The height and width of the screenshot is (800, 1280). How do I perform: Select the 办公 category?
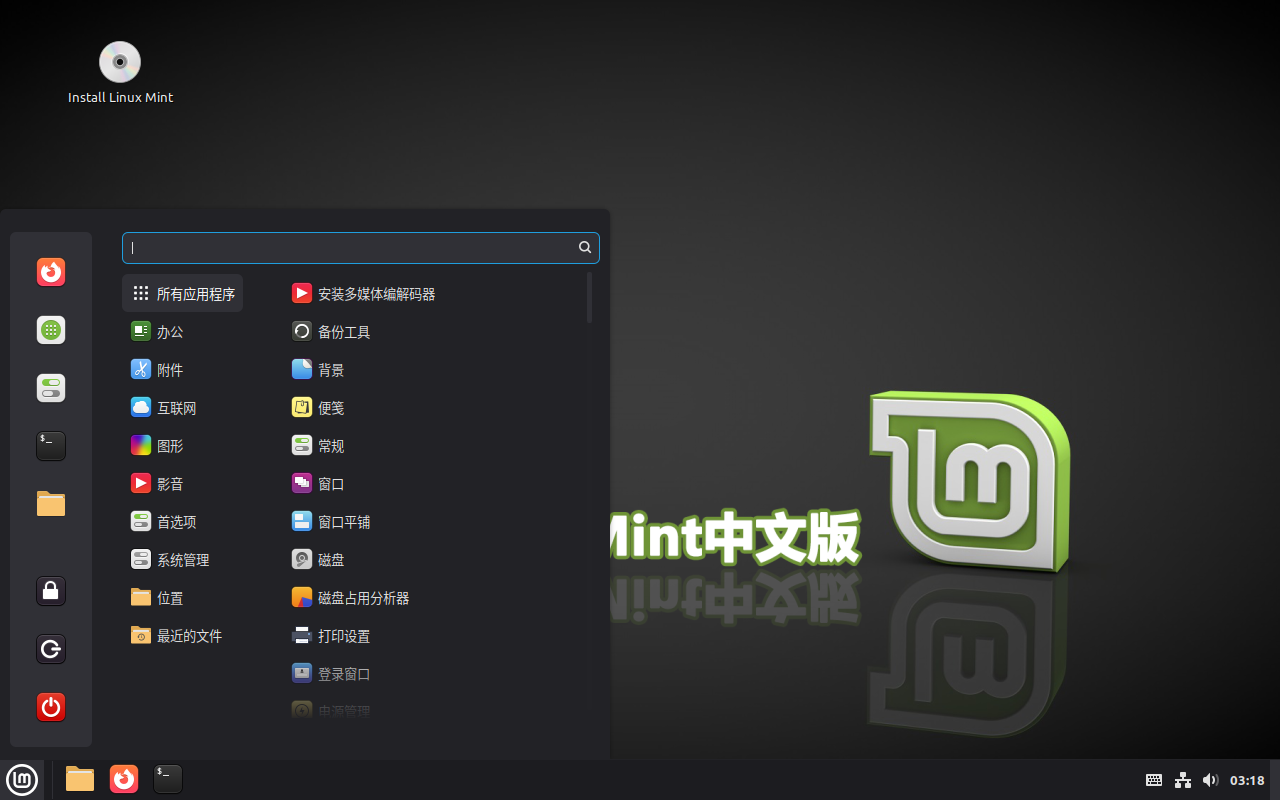point(183,332)
